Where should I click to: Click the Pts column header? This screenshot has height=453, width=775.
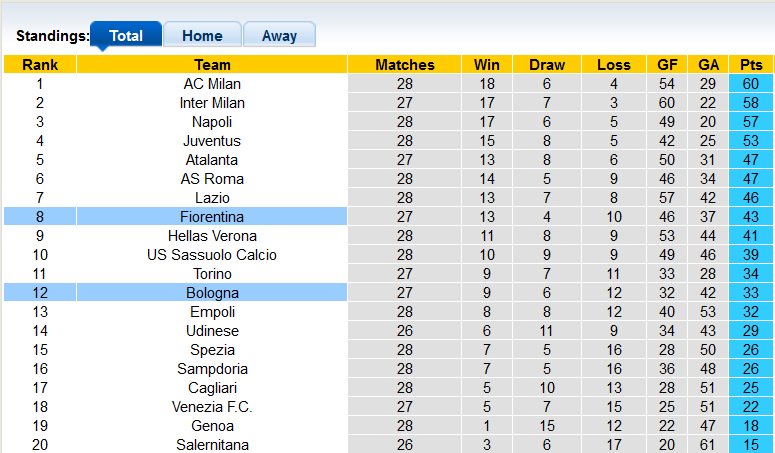(751, 65)
